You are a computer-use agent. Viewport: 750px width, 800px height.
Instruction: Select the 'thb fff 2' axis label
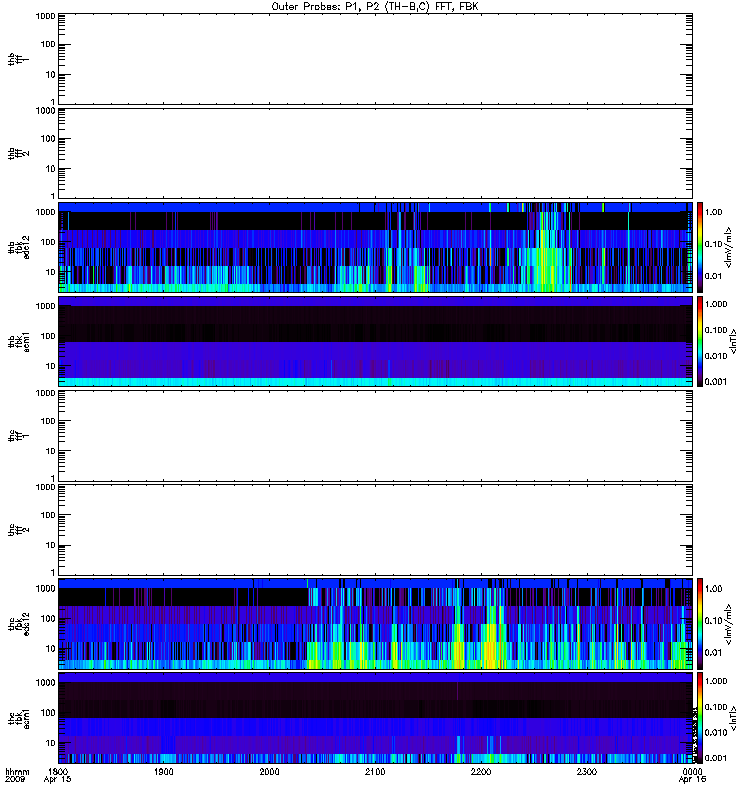19,154
